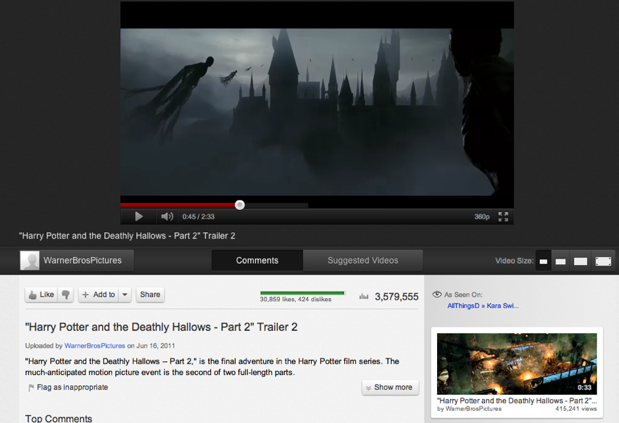Click the WarnerBrosPictures avatar image
619x423 pixels.
click(30, 260)
